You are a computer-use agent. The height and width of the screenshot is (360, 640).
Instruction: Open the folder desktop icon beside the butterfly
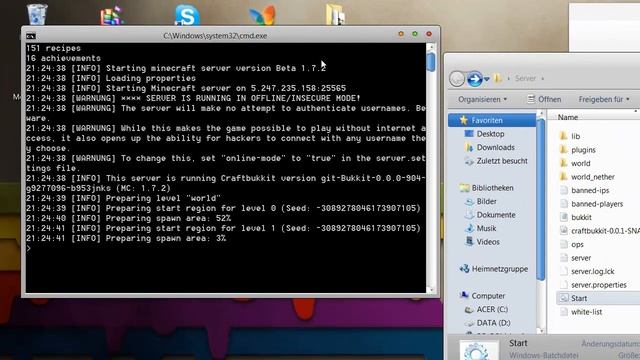pos(336,15)
